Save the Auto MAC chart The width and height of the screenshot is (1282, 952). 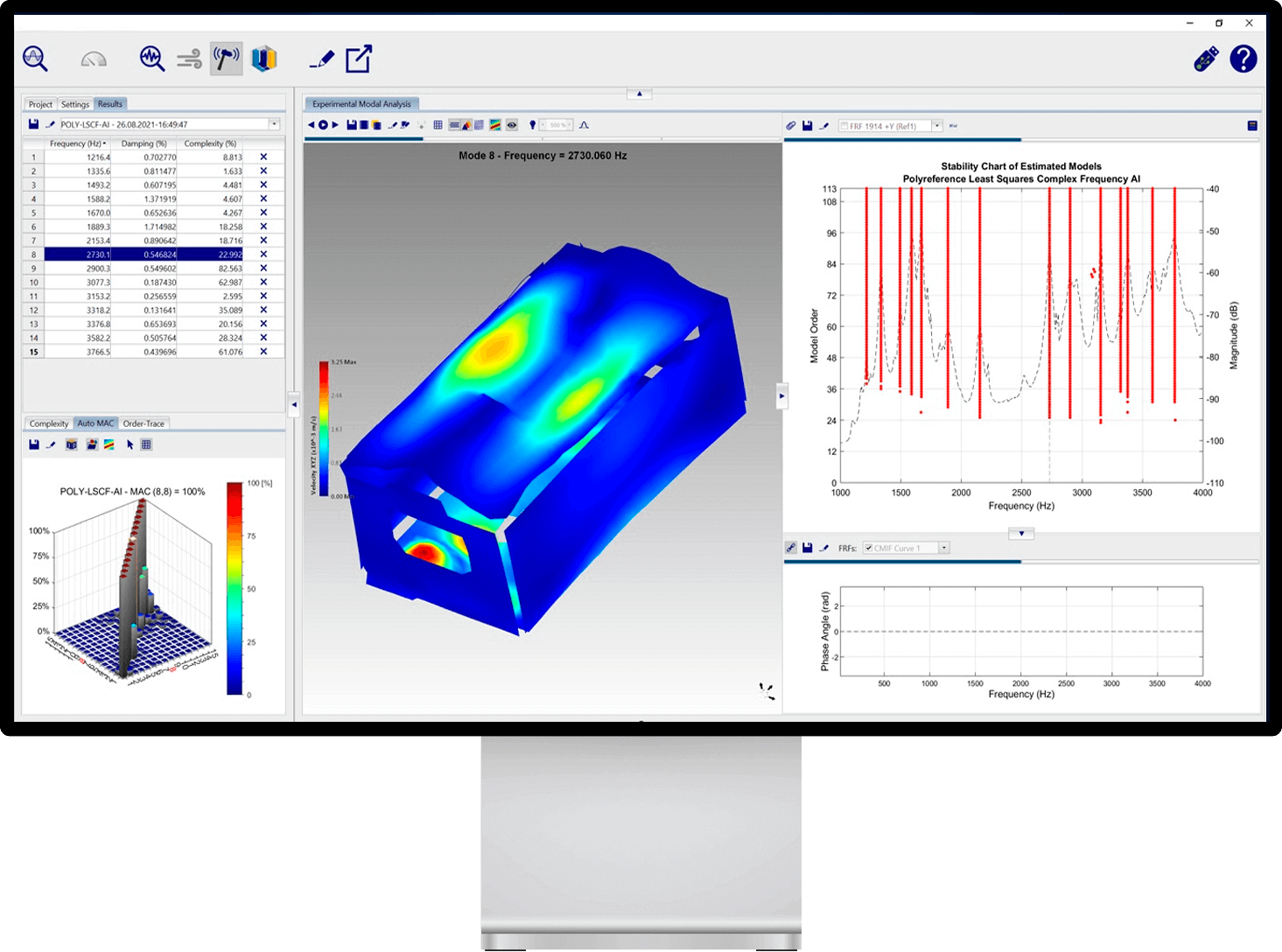pos(34,444)
